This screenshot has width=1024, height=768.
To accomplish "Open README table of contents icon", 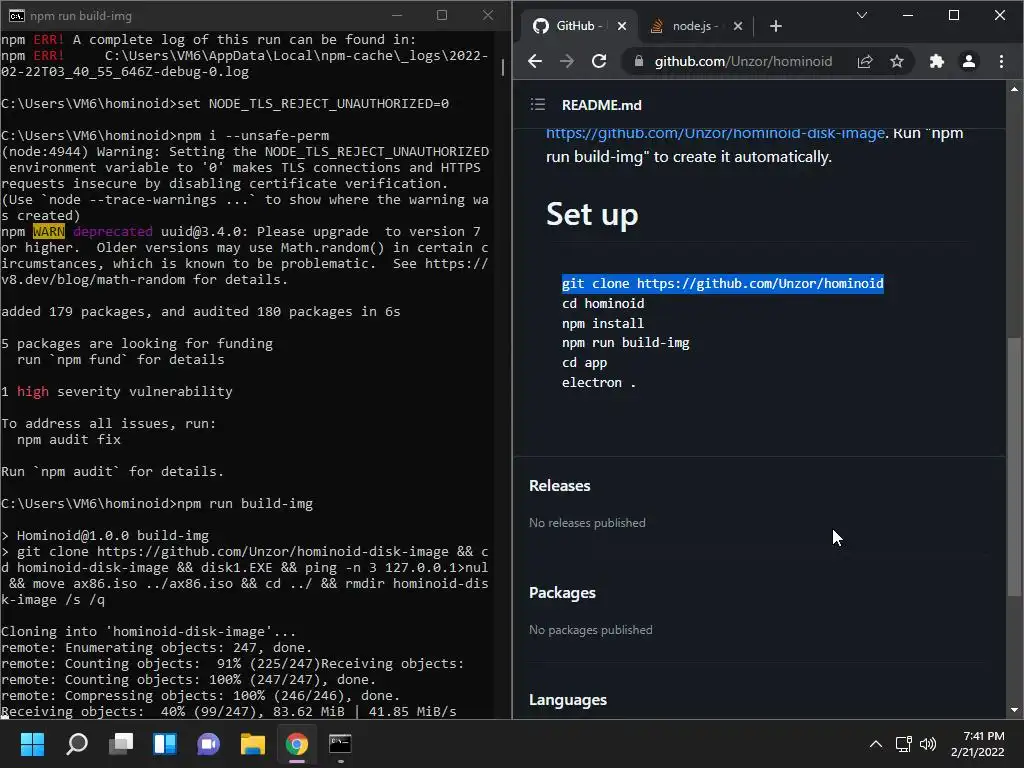I will coord(537,104).
